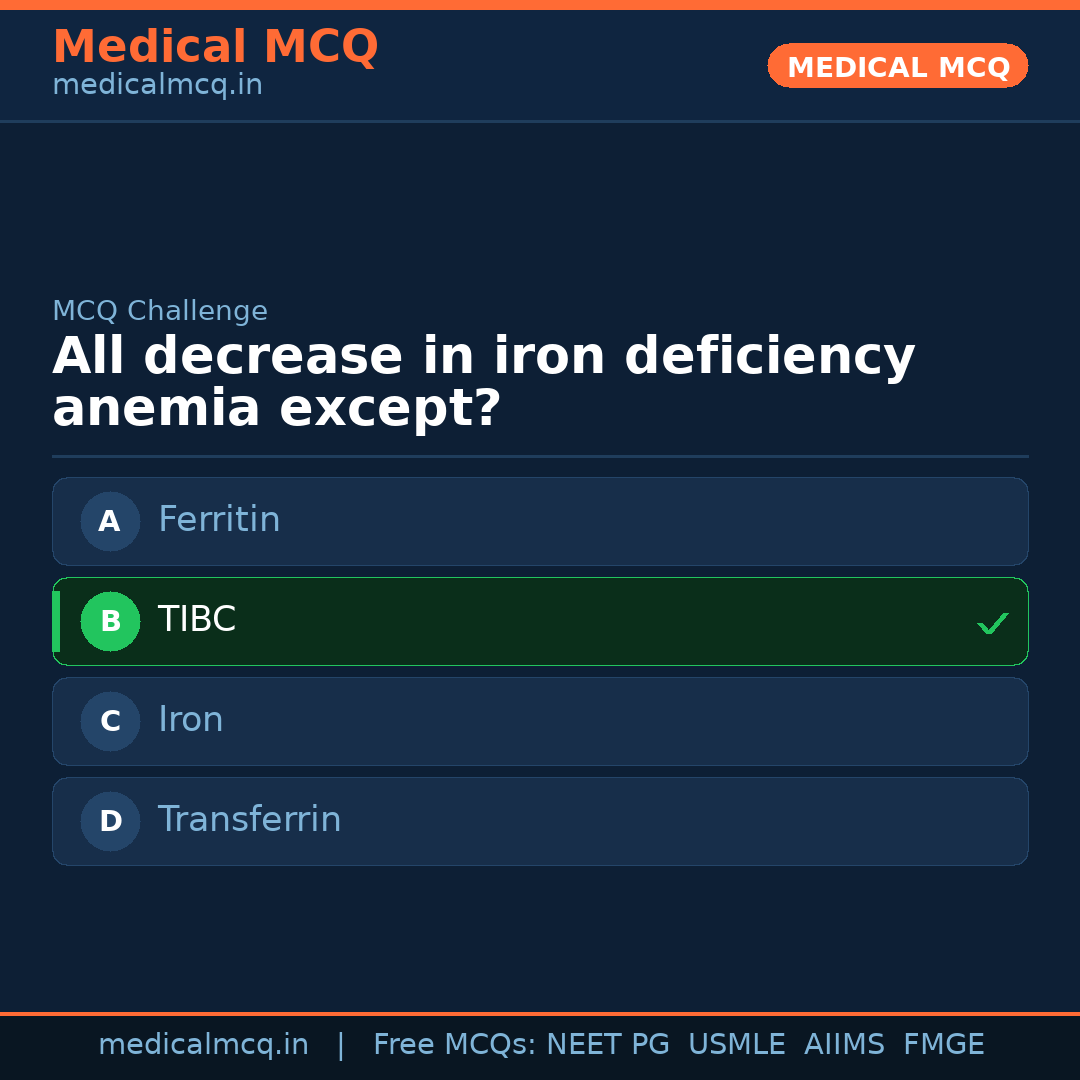Click NEET PG in the footer
The width and height of the screenshot is (1080, 1080).
608,1045
